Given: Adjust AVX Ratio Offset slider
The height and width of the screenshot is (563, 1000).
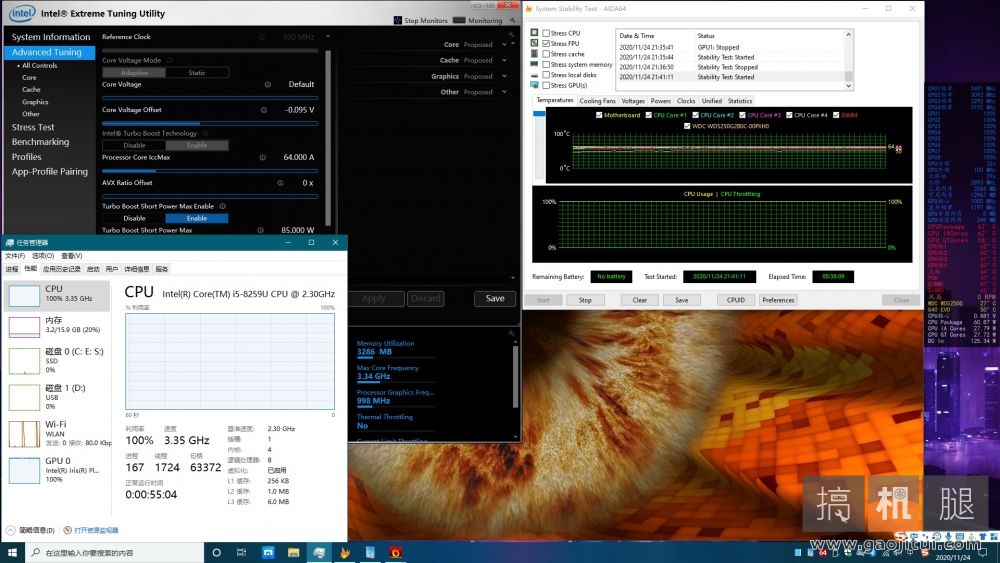Looking at the screenshot, I should tap(210, 196).
